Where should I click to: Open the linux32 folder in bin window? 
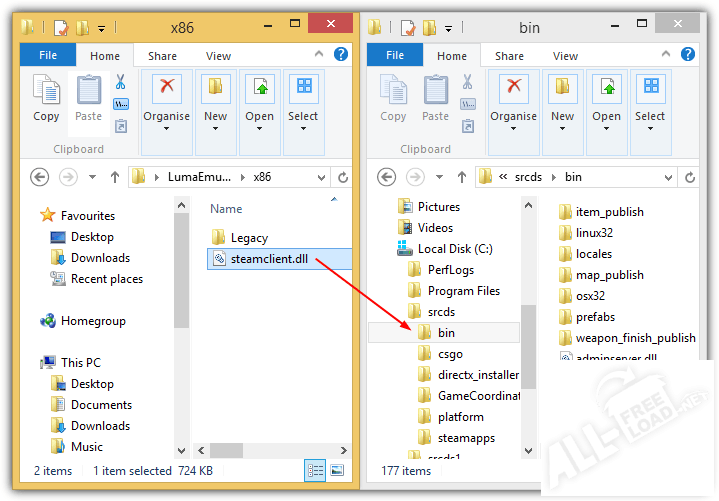[x=594, y=233]
